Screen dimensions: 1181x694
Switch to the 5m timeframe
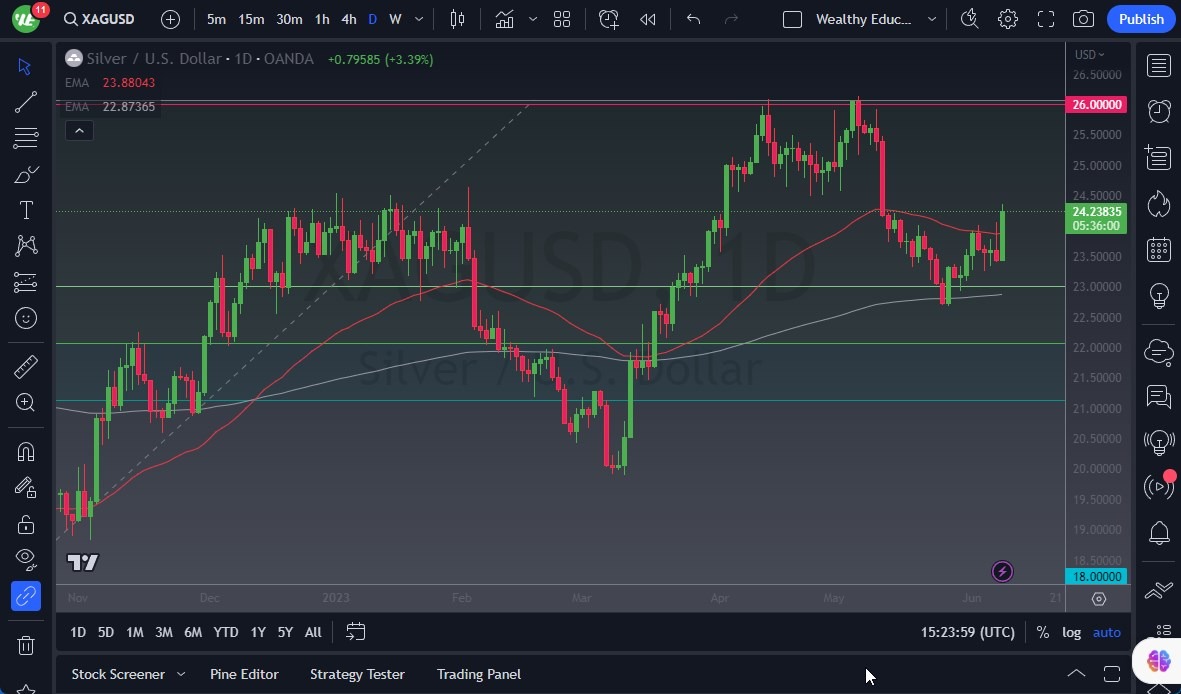tap(216, 19)
